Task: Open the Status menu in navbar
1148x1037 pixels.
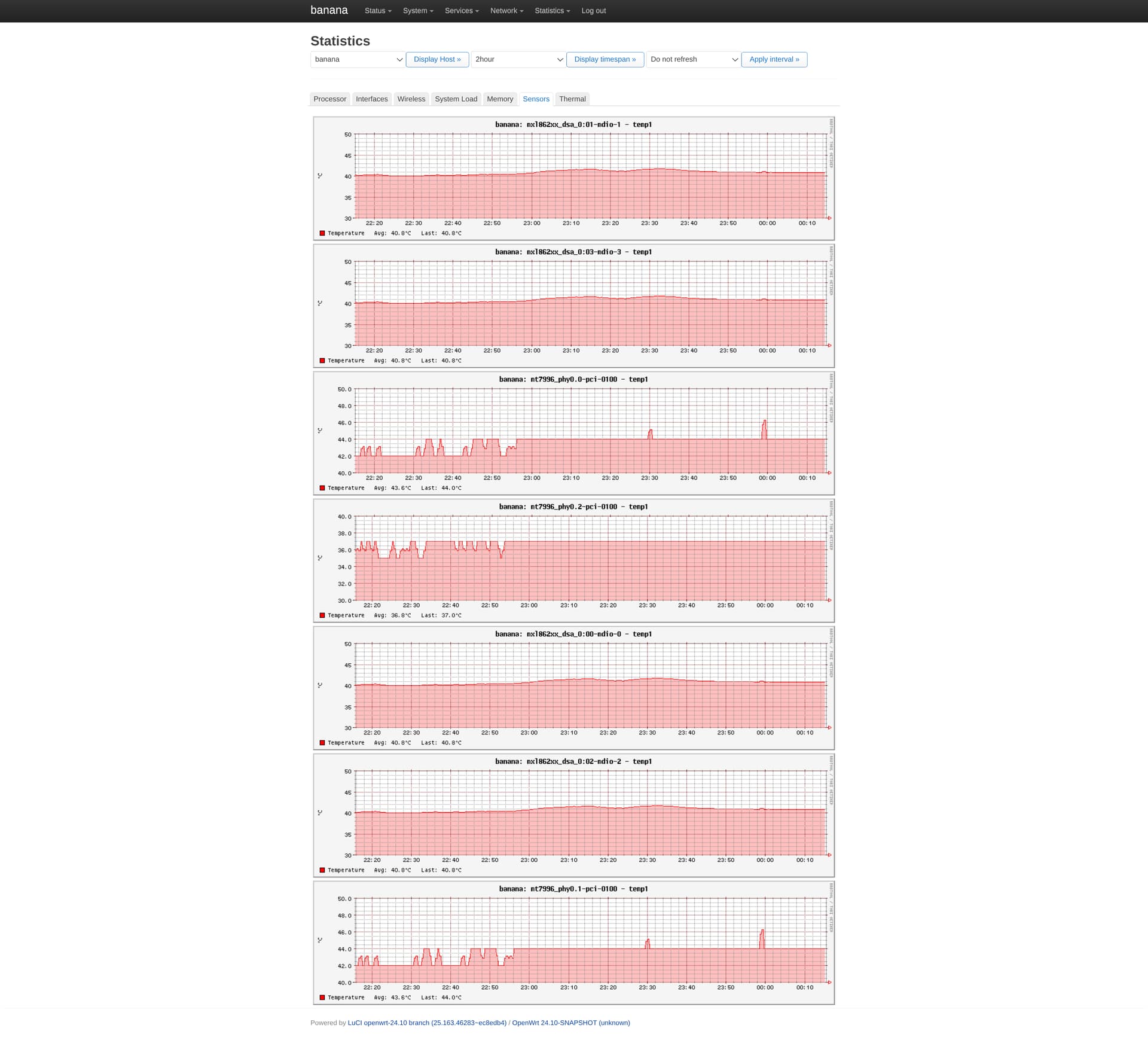Action: 377,11
